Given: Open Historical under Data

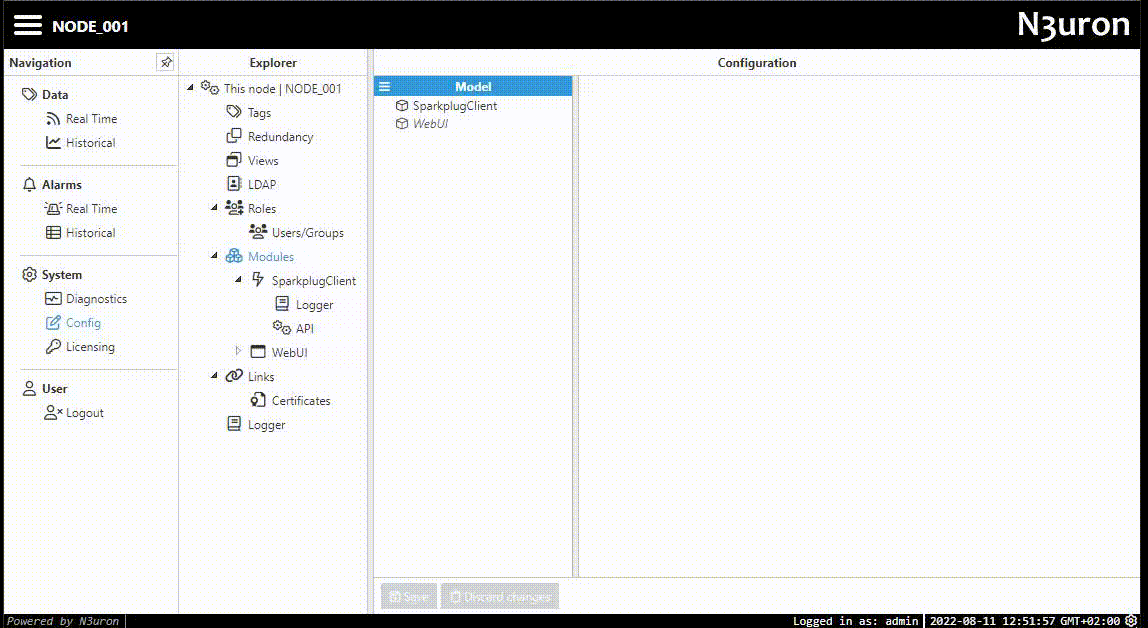Looking at the screenshot, I should [91, 143].
